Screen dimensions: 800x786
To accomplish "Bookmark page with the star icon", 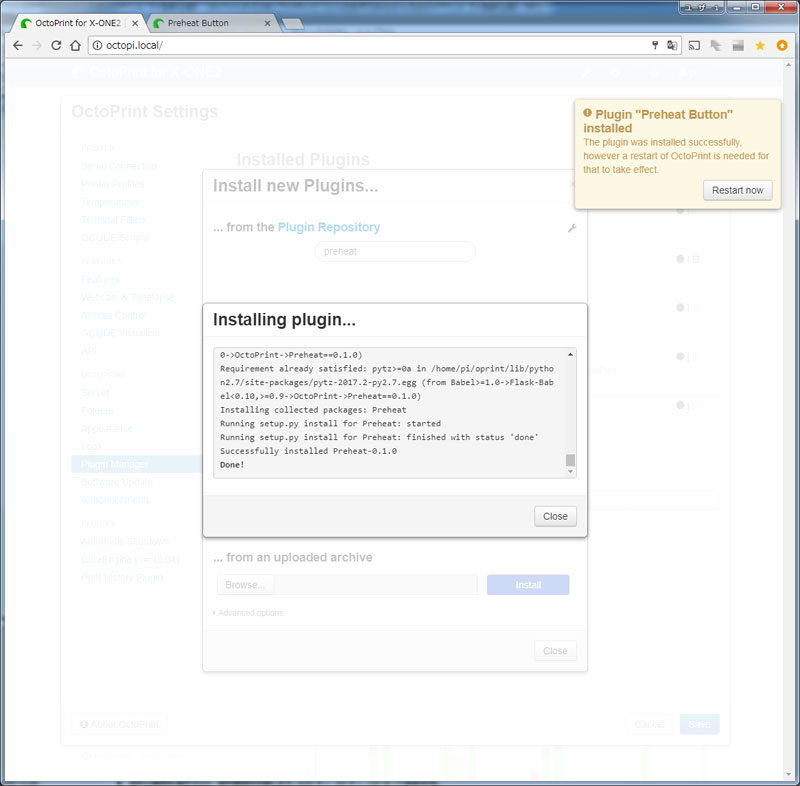I will coord(760,45).
